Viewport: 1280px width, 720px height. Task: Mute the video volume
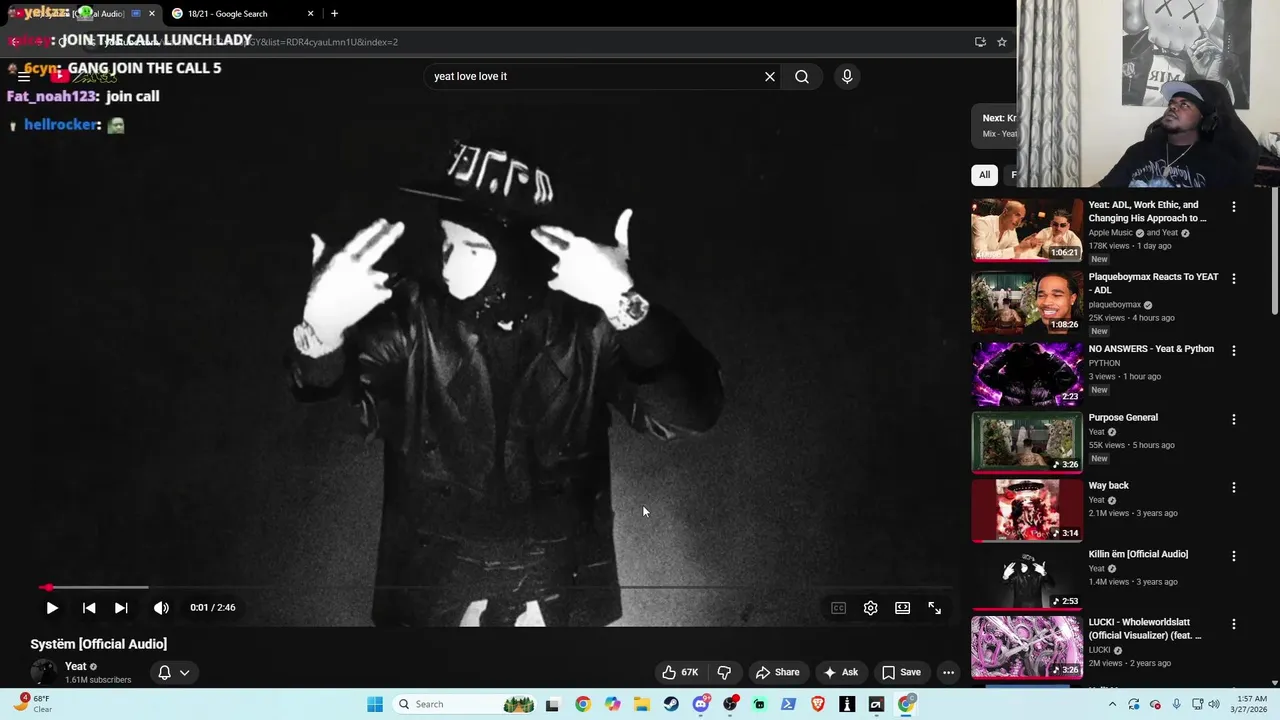click(x=161, y=608)
